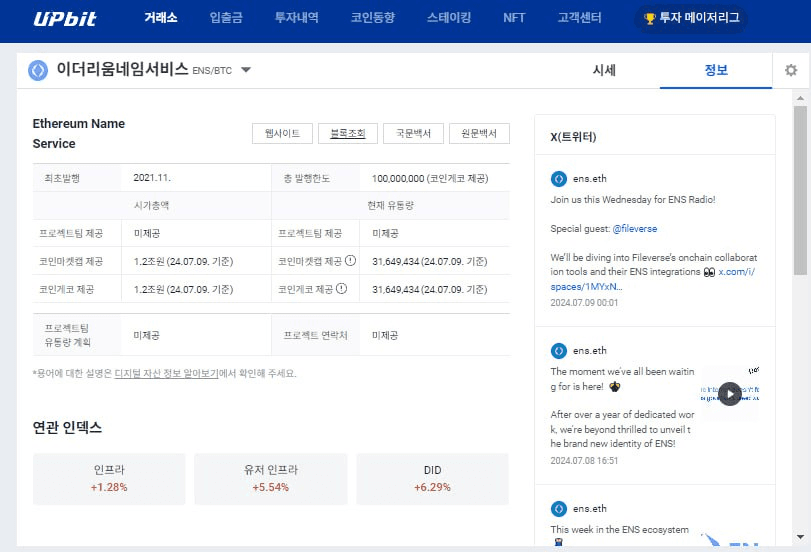Play the video in the ENS tweet
Image resolution: width=811 pixels, height=552 pixels.
tap(731, 393)
